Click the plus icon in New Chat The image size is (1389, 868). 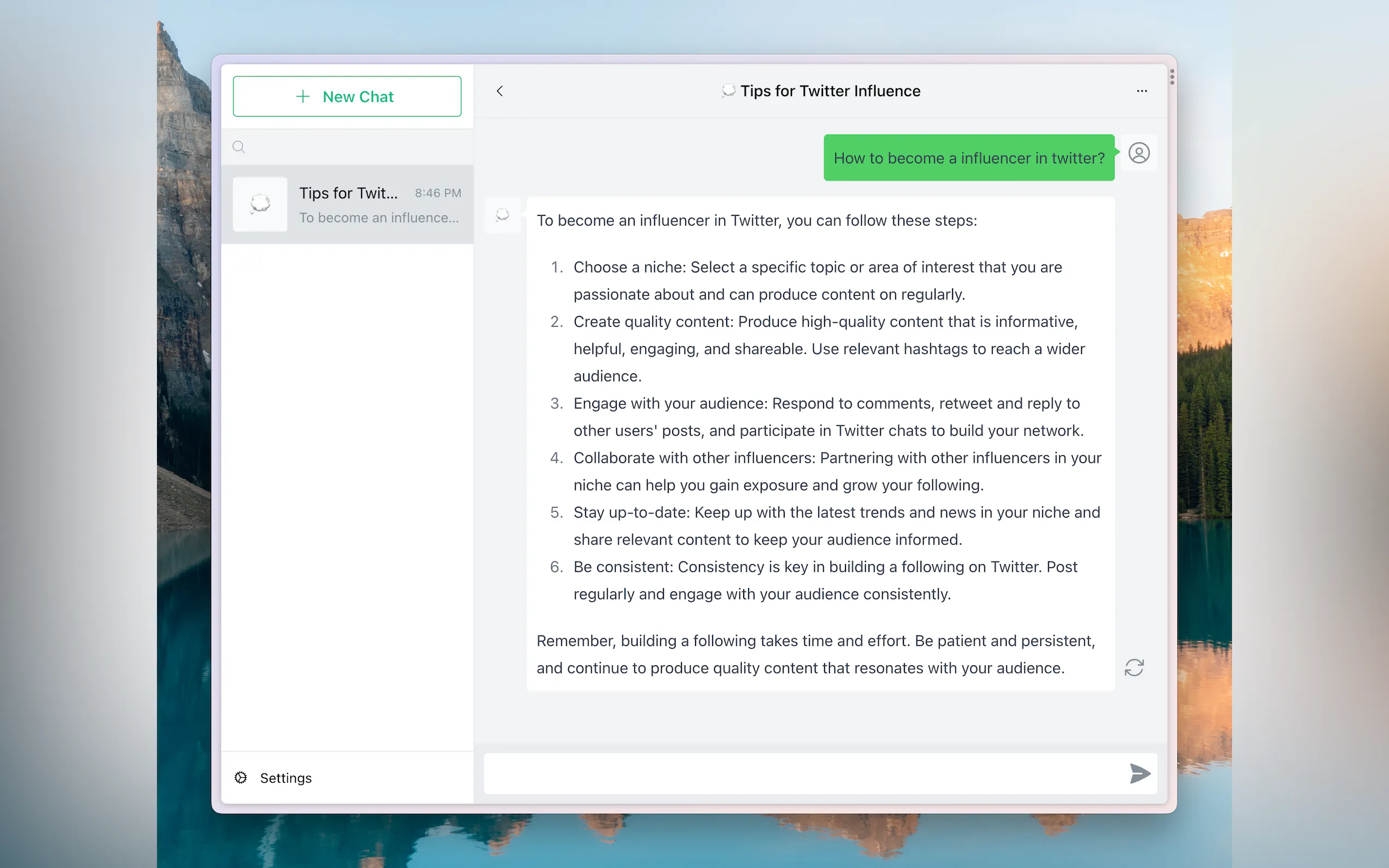click(x=302, y=96)
